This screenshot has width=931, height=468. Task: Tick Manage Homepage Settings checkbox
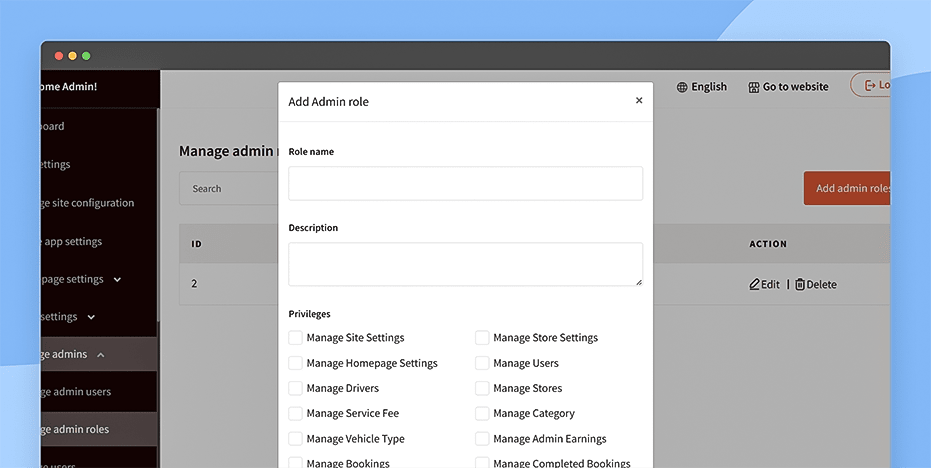(x=296, y=363)
